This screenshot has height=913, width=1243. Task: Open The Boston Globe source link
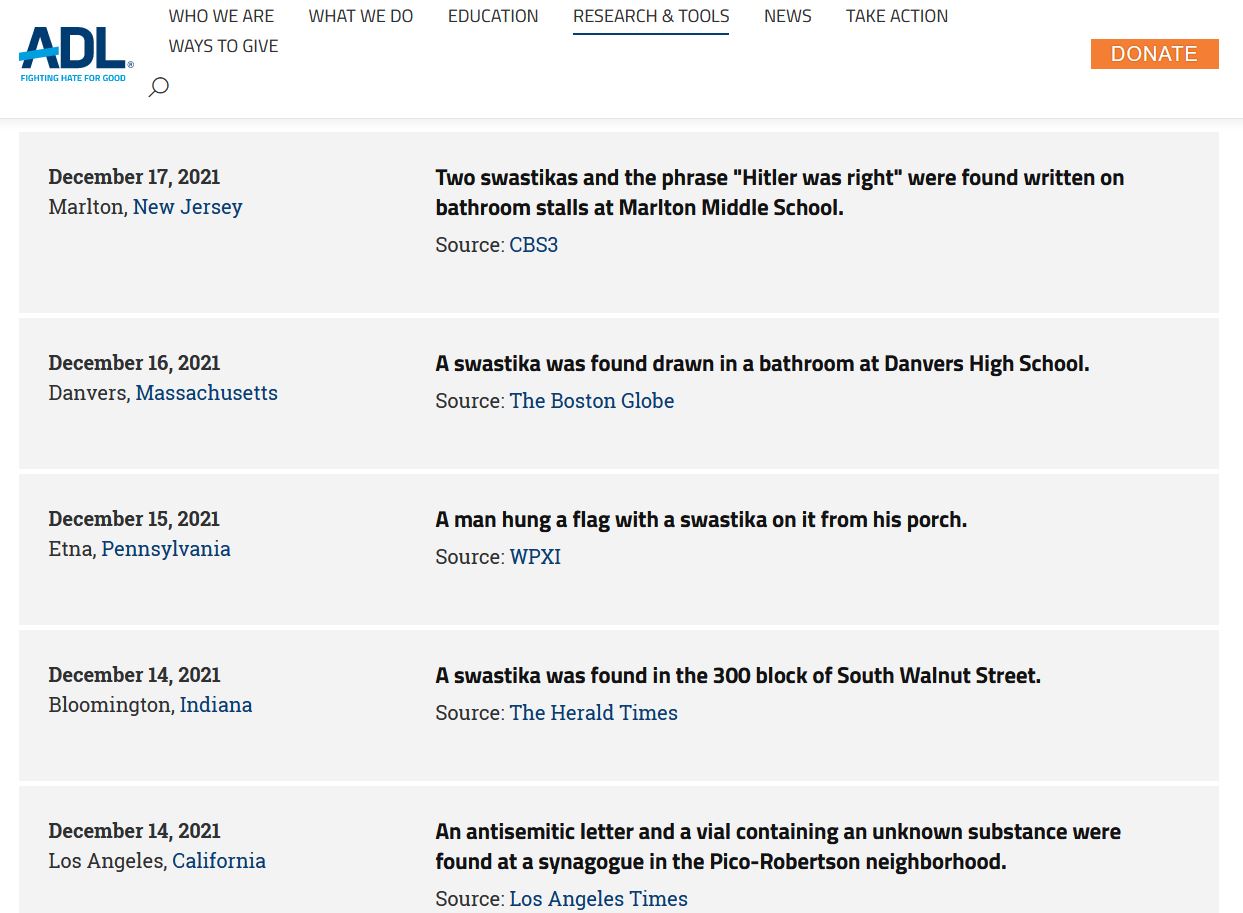pos(592,400)
